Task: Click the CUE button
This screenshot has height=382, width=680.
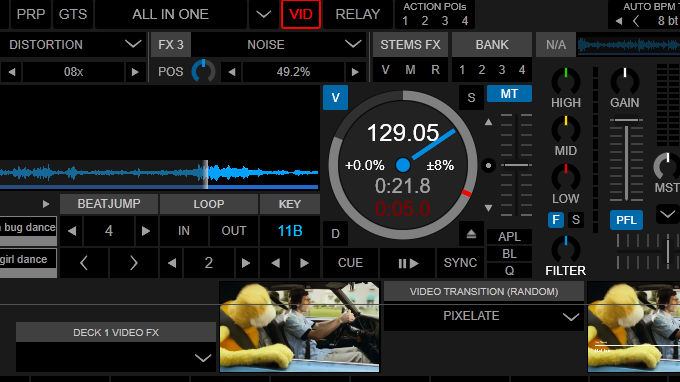Action: click(x=350, y=263)
